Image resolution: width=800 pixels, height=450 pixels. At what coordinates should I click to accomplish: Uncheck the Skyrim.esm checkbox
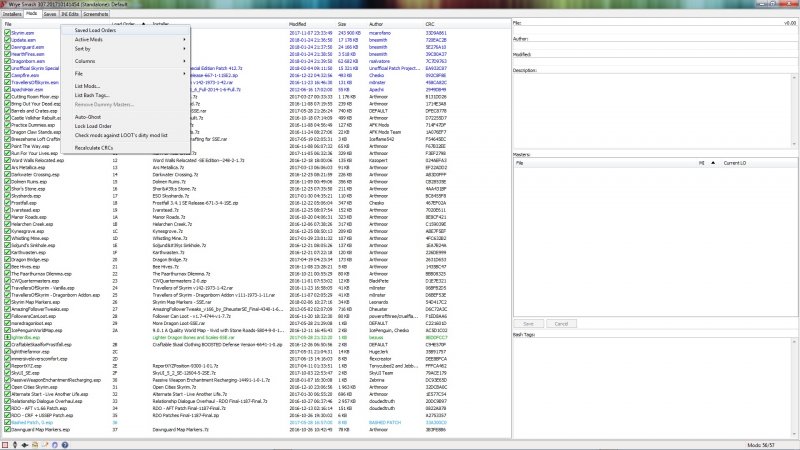click(x=7, y=33)
